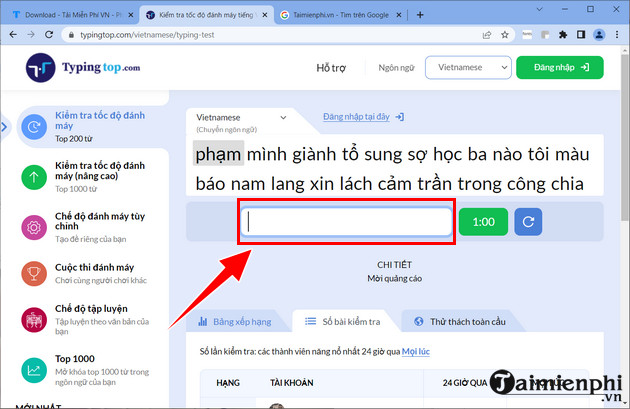The width and height of the screenshot is (630, 409).
Task: Click the browser address bar URL
Action: (x=147, y=35)
